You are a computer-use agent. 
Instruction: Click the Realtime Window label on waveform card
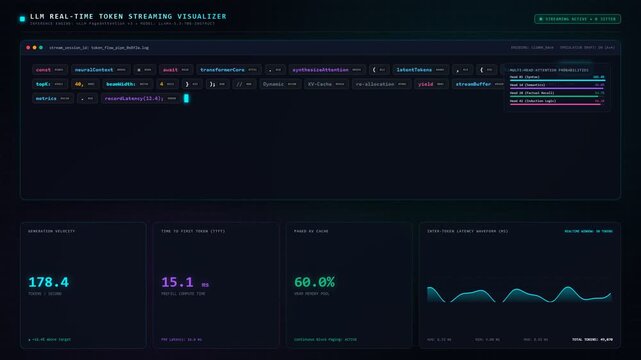[x=589, y=231]
